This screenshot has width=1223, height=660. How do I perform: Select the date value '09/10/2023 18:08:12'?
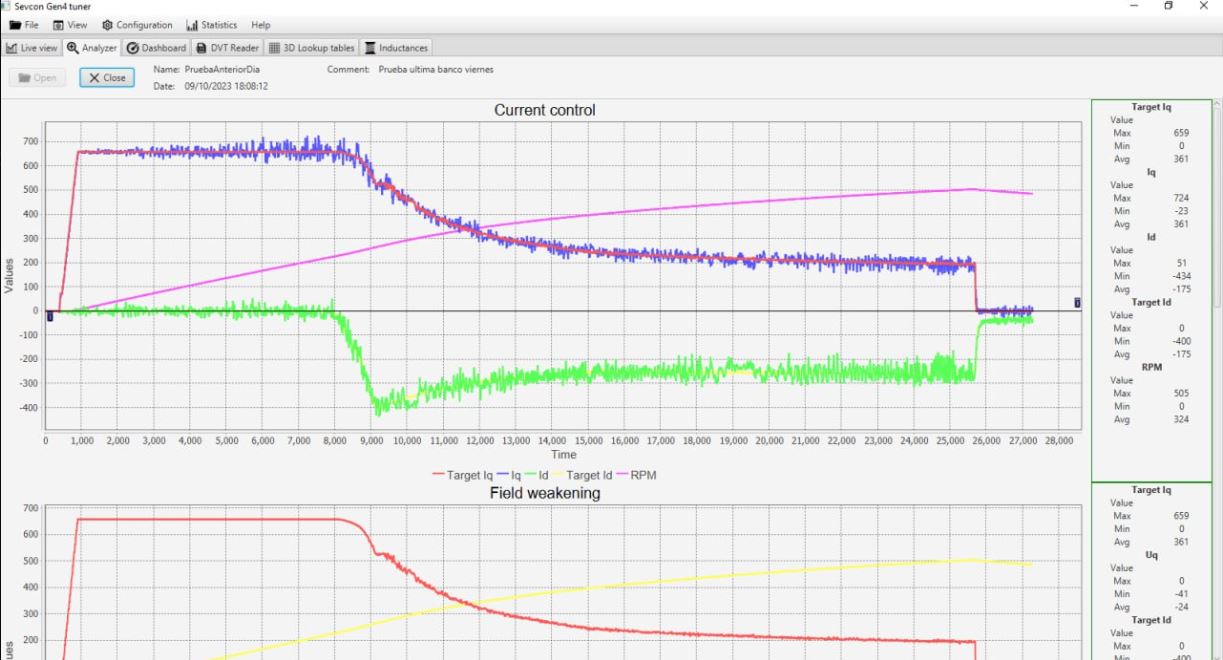click(x=226, y=86)
